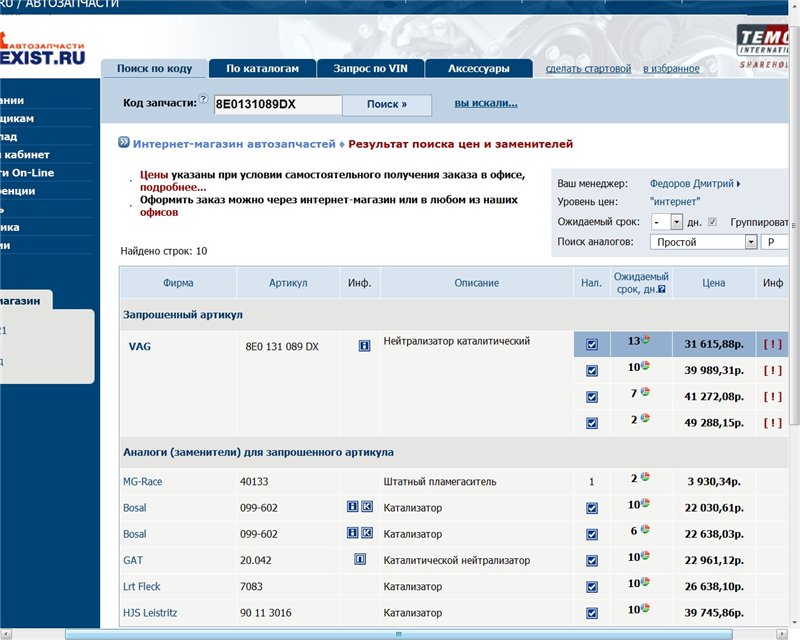Viewport: 800px width, 640px height.
Task: Switch to По каталогам tab
Action: [263, 68]
